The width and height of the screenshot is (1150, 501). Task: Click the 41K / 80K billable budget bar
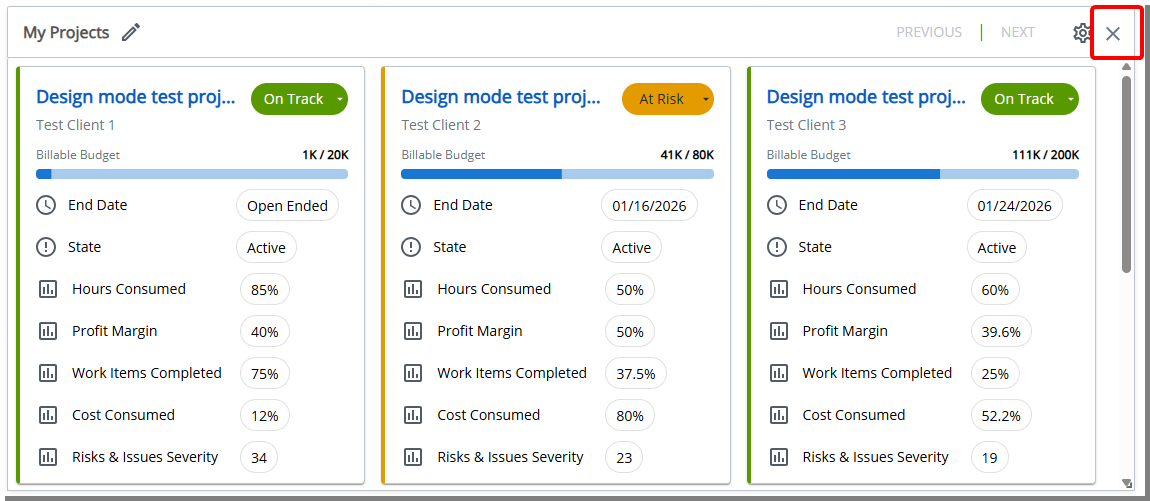click(x=557, y=174)
